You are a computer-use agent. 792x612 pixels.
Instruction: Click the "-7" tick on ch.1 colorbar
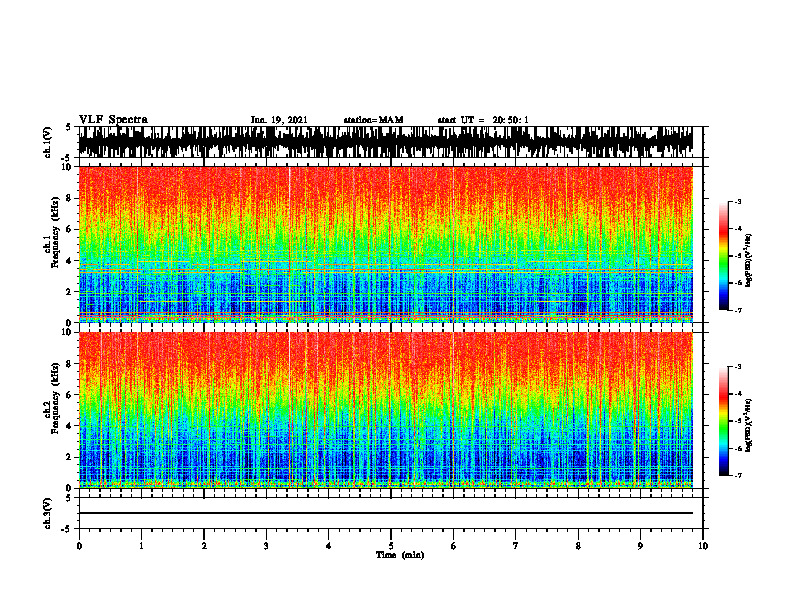[738, 310]
